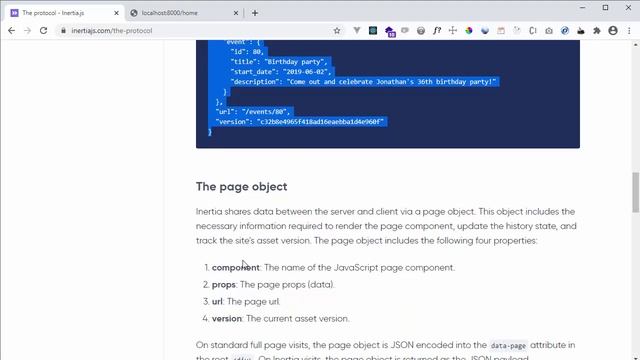Open the Extensions puzzle piece menu
Image resolution: width=640 pixels, height=360 pixels.
(x=597, y=31)
